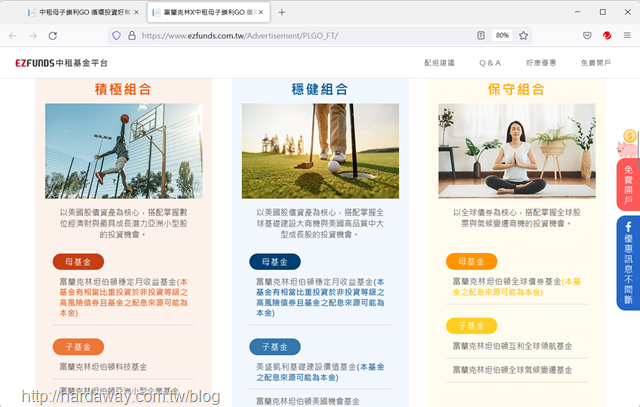
Task: Click the 穩健組合 heading
Action: click(x=320, y=89)
